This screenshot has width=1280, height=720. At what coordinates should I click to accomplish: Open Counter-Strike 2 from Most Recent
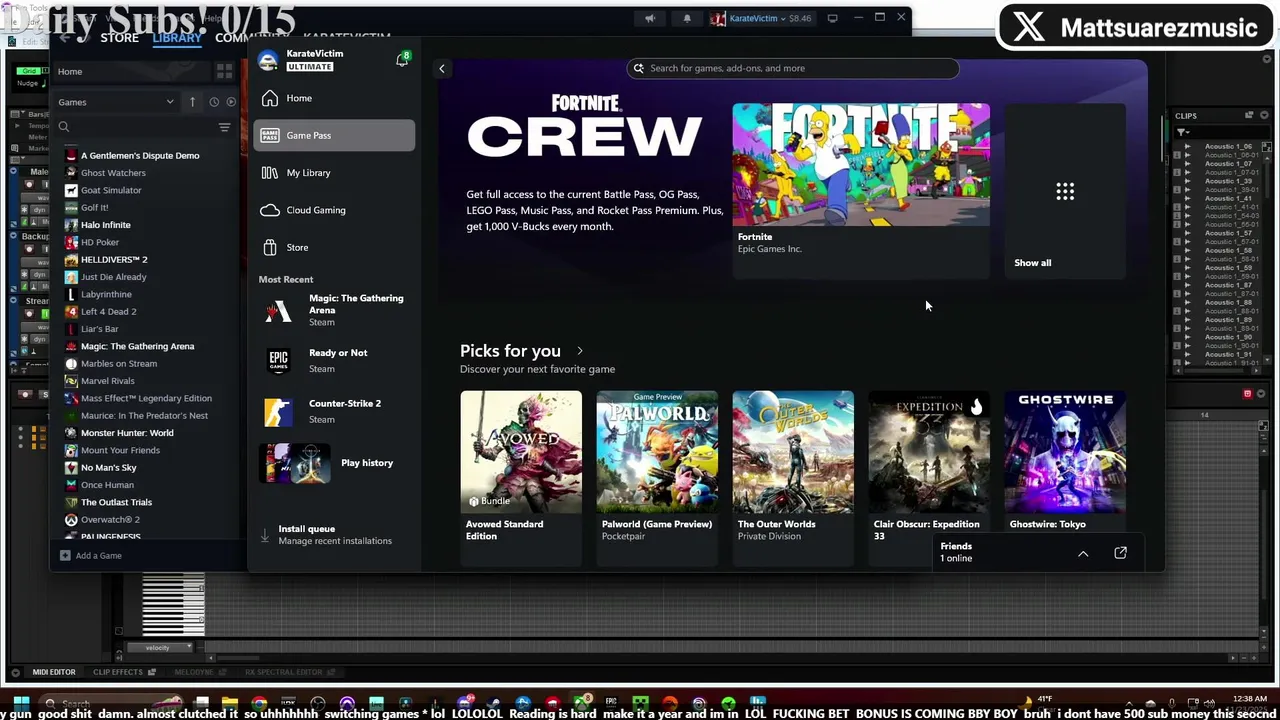point(334,411)
